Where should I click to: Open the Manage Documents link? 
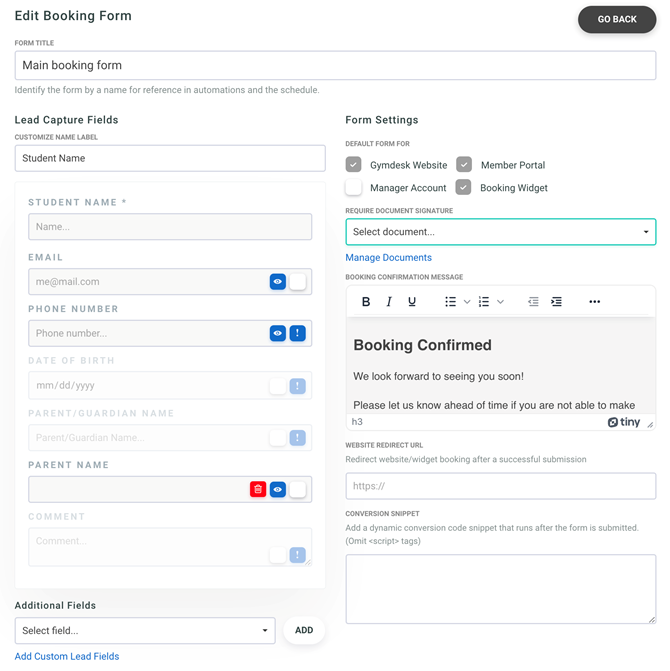[x=388, y=258]
